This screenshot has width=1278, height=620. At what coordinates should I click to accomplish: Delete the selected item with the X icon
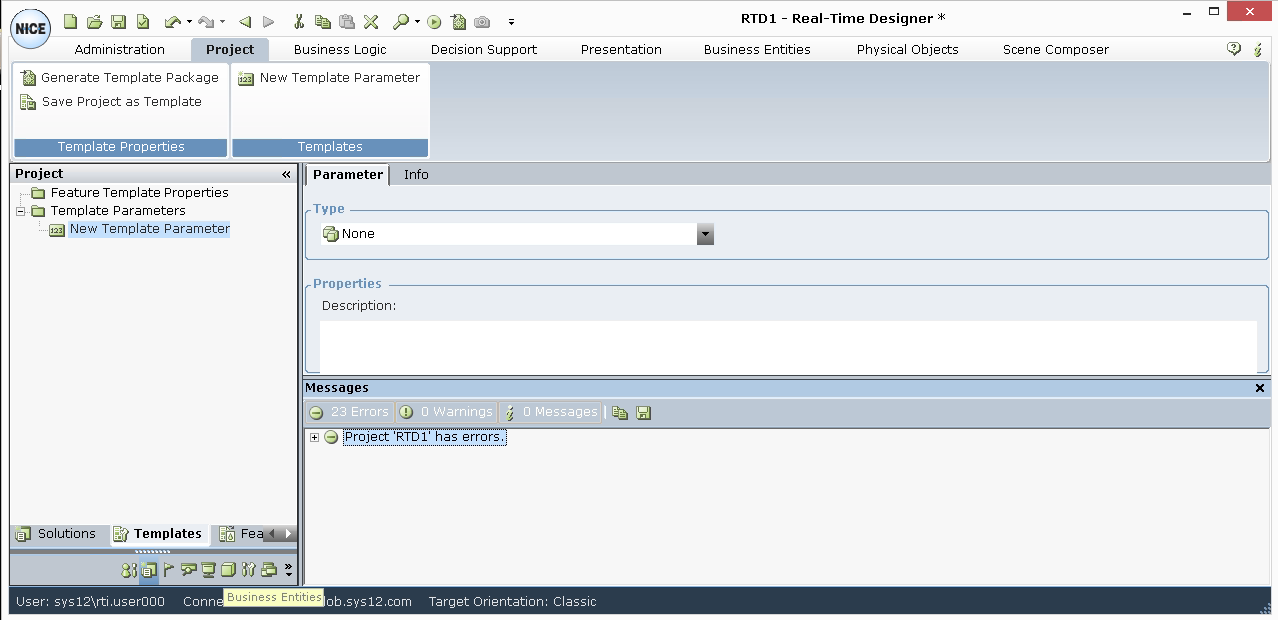370,21
